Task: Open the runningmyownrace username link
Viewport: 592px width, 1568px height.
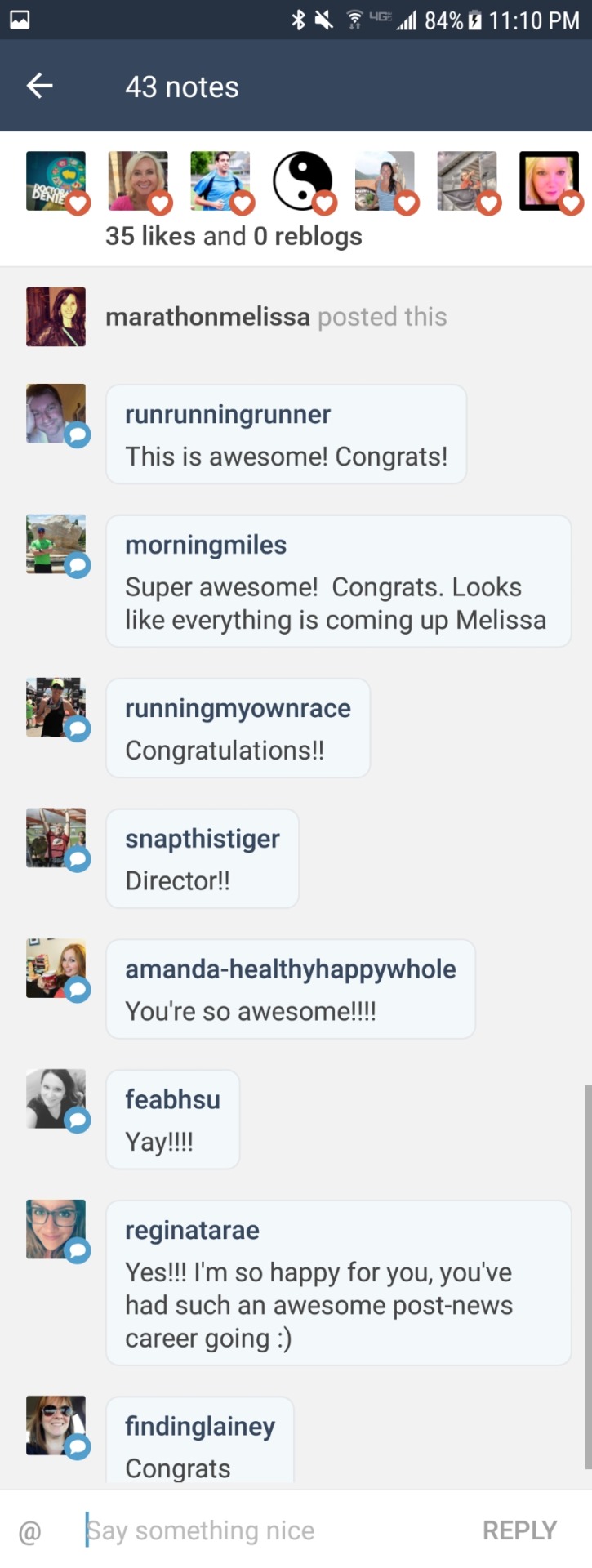Action: pyautogui.click(x=238, y=708)
